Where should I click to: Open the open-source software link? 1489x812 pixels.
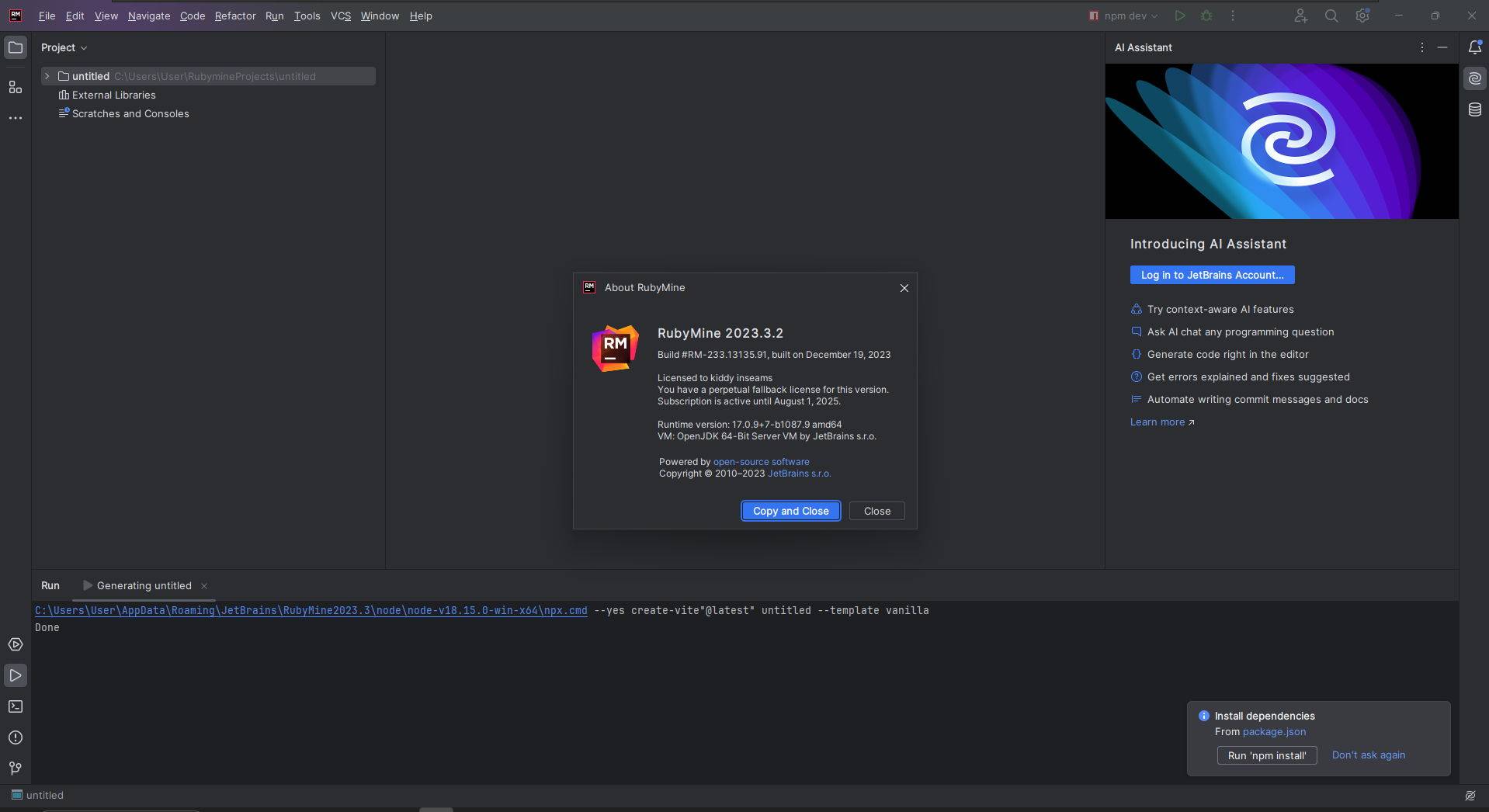(x=761, y=462)
